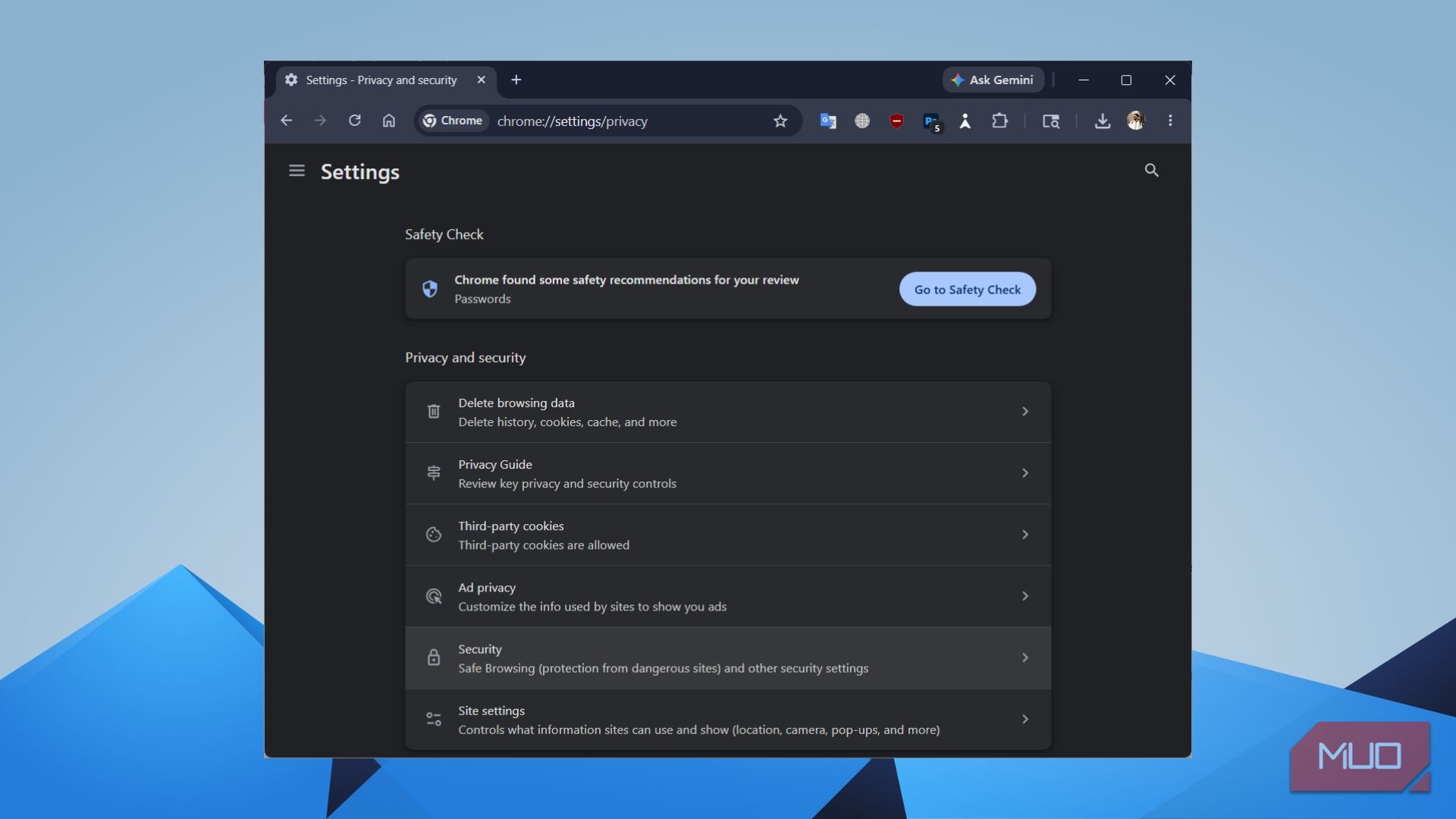Click the globe extension icon
1456x819 pixels.
[x=862, y=121]
